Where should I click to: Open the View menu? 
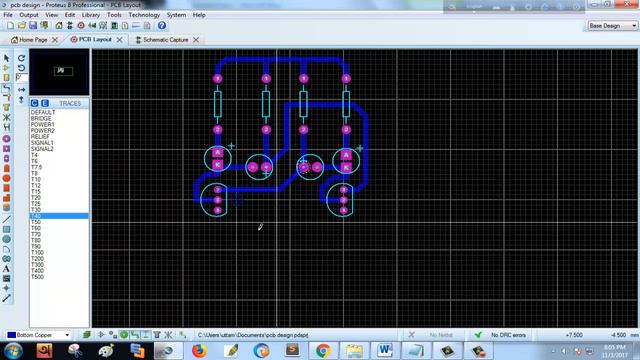(x=51, y=15)
